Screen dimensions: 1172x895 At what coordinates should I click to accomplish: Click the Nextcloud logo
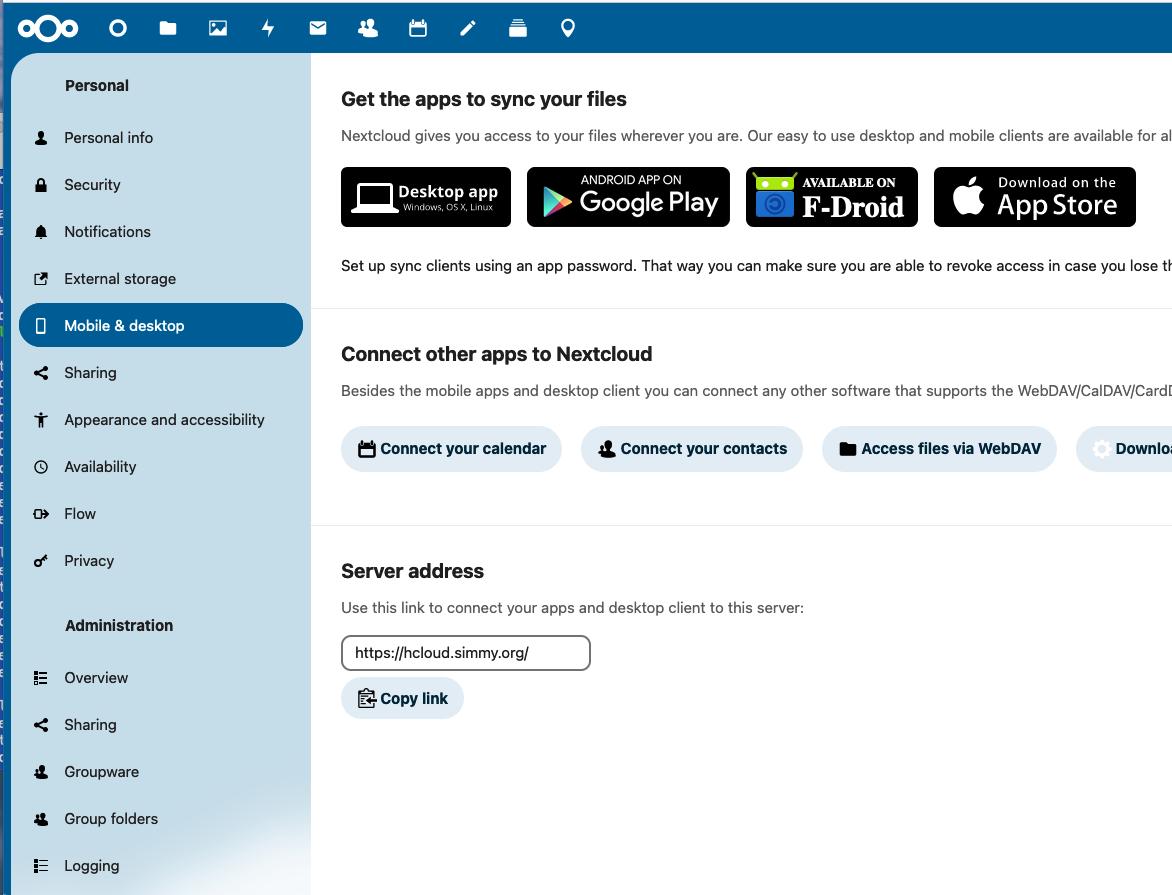click(x=48, y=29)
